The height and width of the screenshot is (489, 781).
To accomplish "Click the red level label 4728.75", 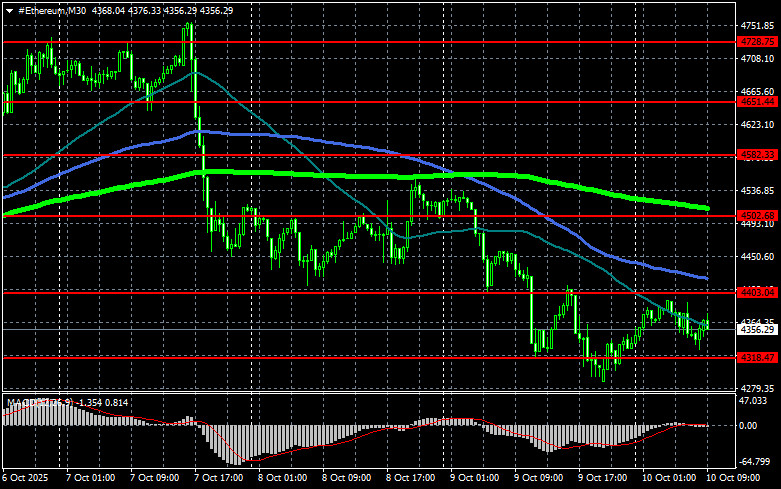I will (x=757, y=42).
